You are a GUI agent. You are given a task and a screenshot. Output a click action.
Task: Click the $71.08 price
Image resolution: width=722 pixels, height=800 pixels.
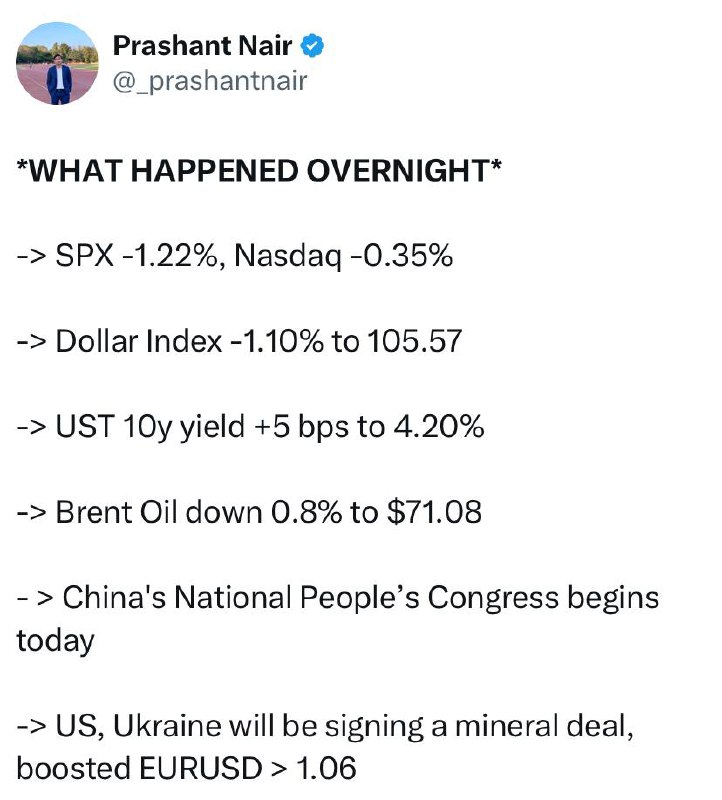pos(434,512)
